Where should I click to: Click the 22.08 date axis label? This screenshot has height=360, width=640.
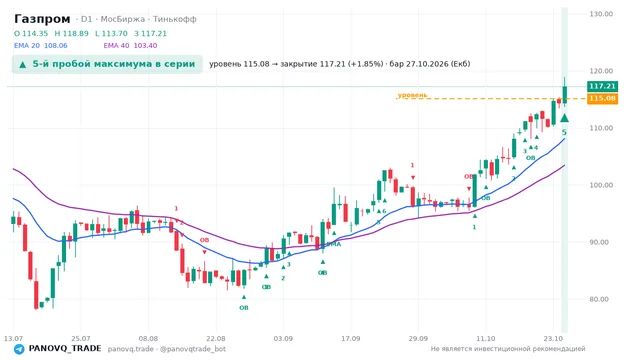point(216,339)
